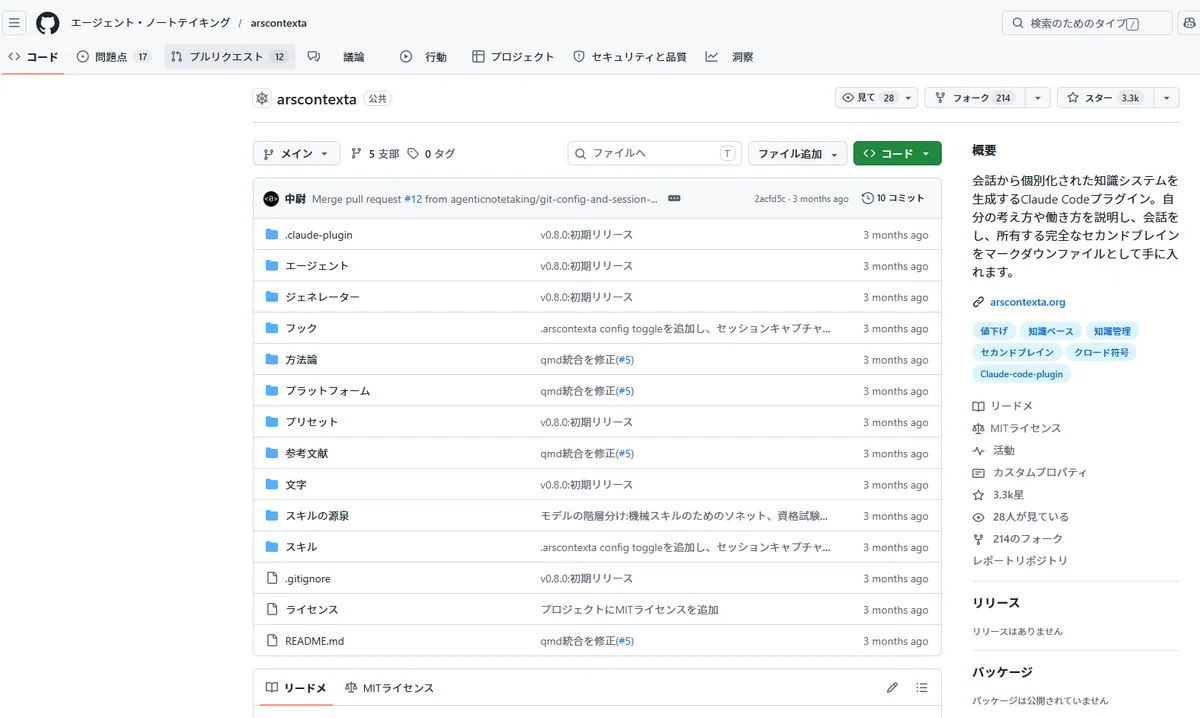
Task: Click the GitHub logo icon
Action: click(48, 23)
